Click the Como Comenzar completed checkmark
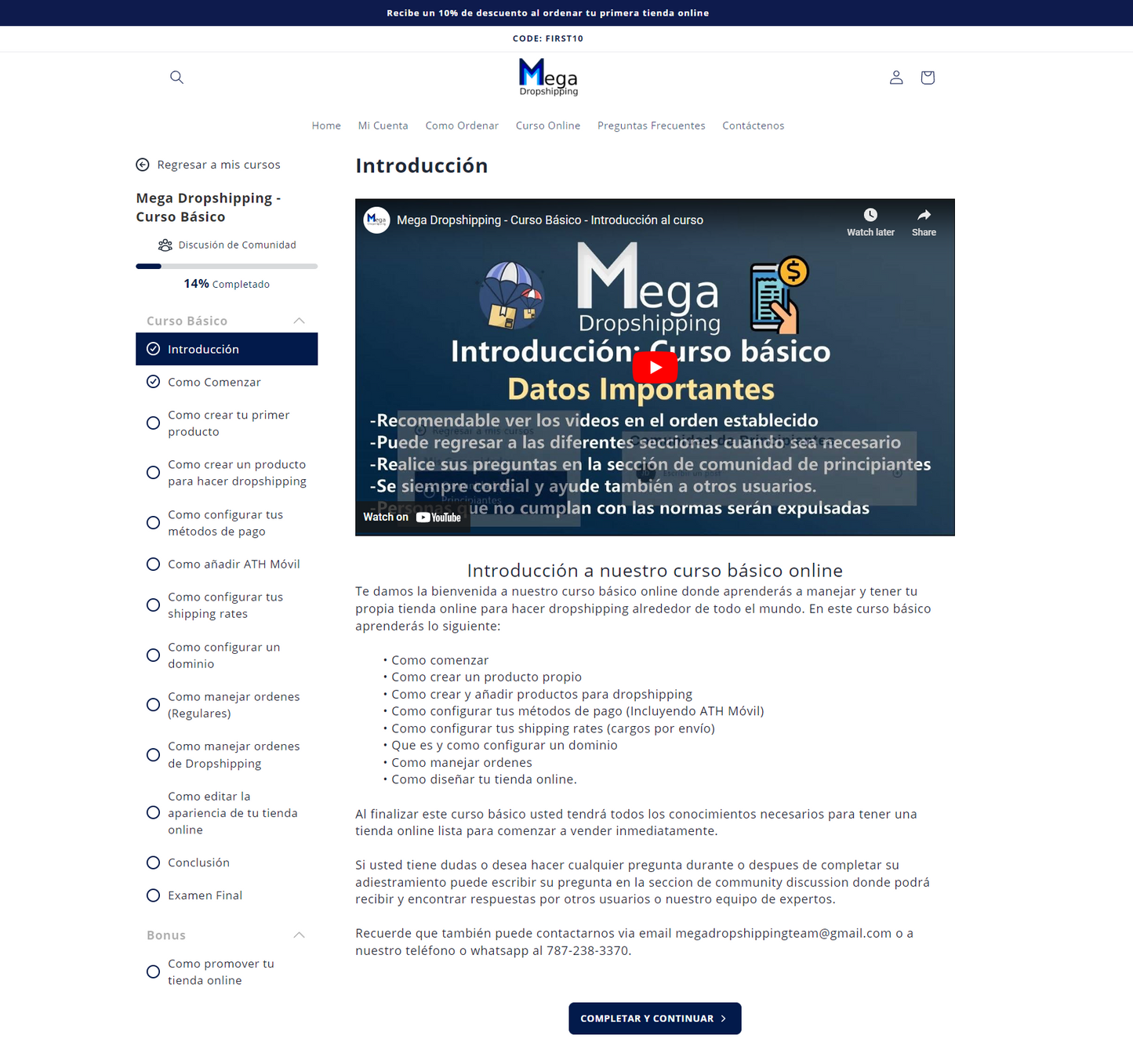This screenshot has height=1064, width=1133. coord(154,382)
